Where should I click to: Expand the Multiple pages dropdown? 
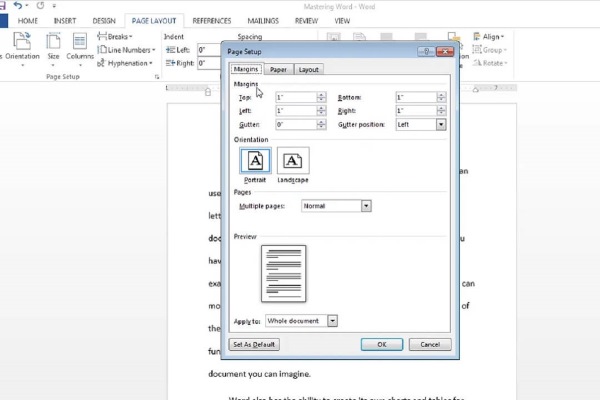coord(366,206)
